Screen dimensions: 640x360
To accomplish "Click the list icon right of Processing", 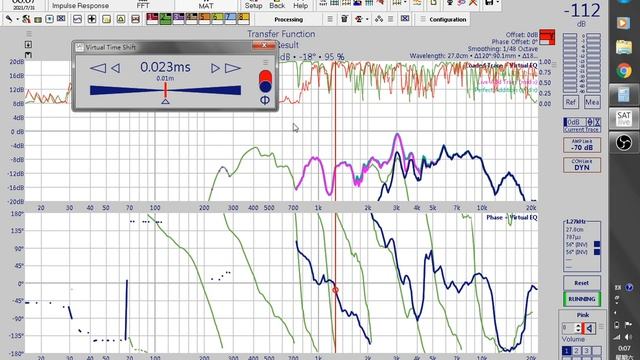I will point(330,19).
